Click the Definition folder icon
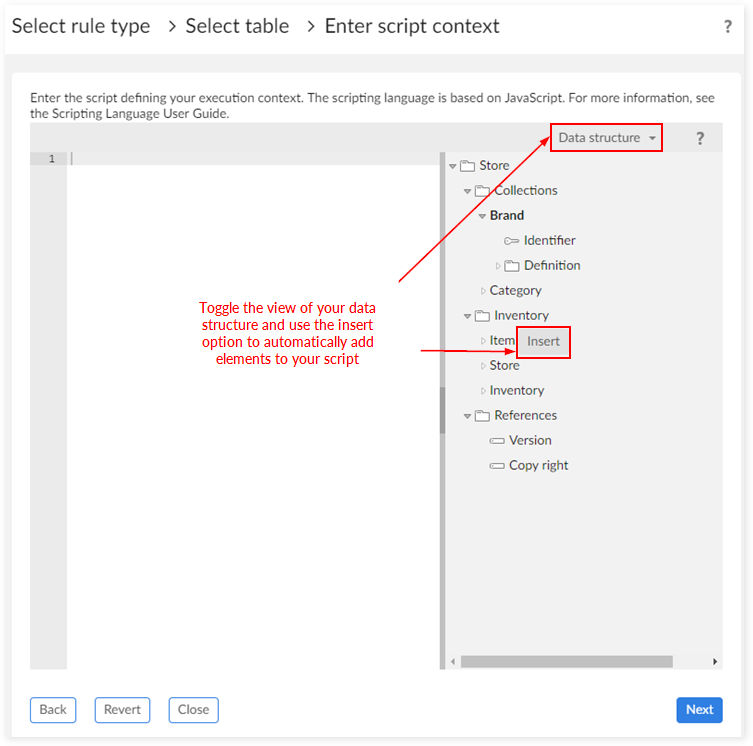Screen dimensions: 753x746 click(511, 266)
